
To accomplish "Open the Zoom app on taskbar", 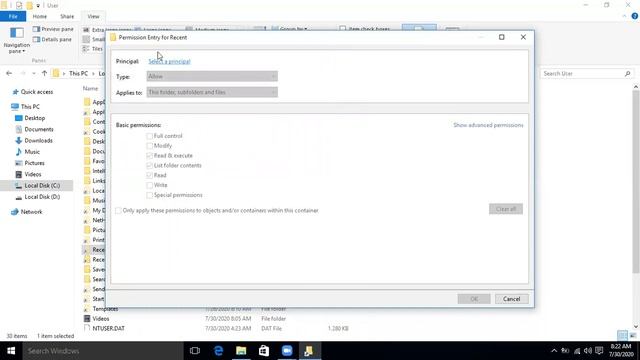I will [x=287, y=351].
